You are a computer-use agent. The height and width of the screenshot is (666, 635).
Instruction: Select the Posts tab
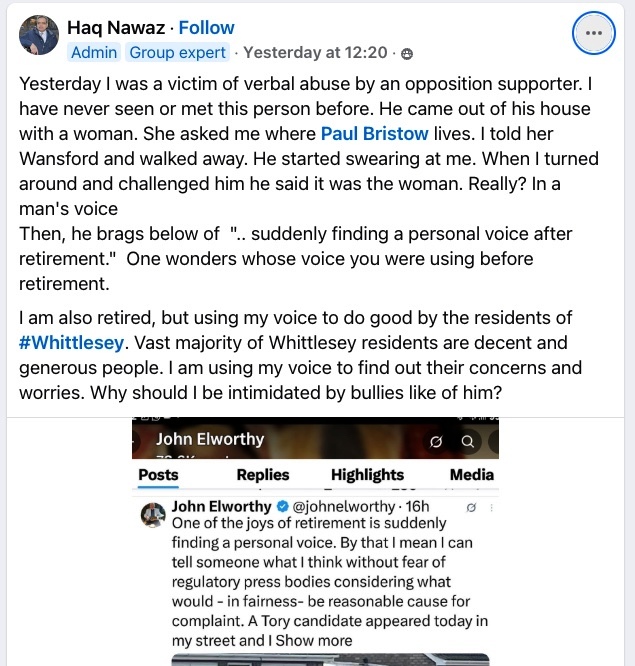[x=158, y=475]
